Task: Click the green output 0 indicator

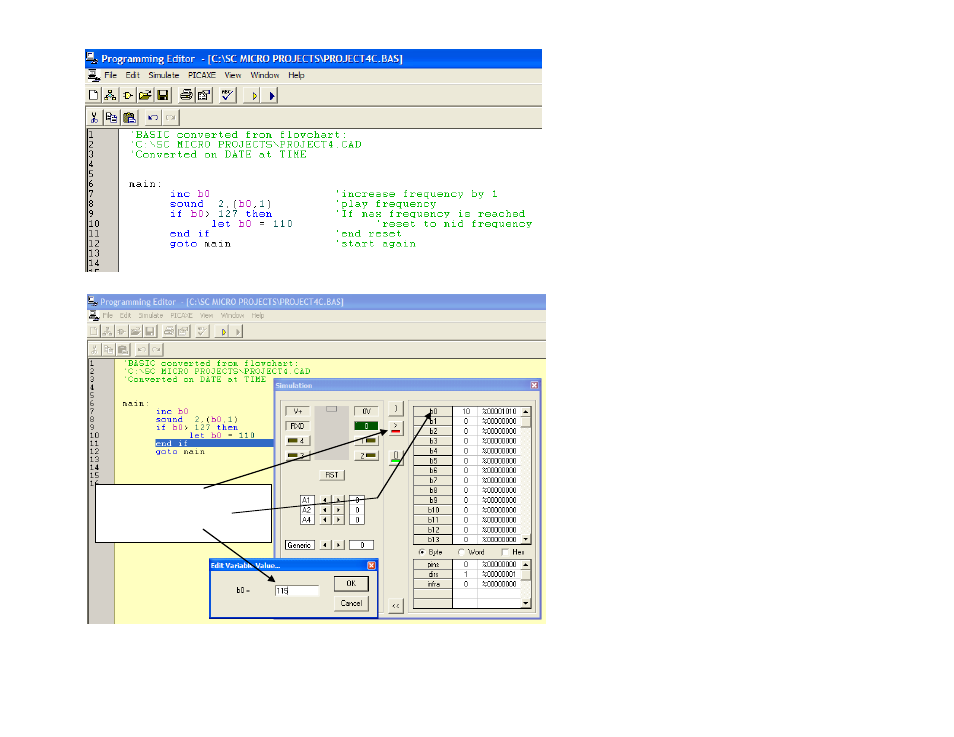Action: pos(366,426)
